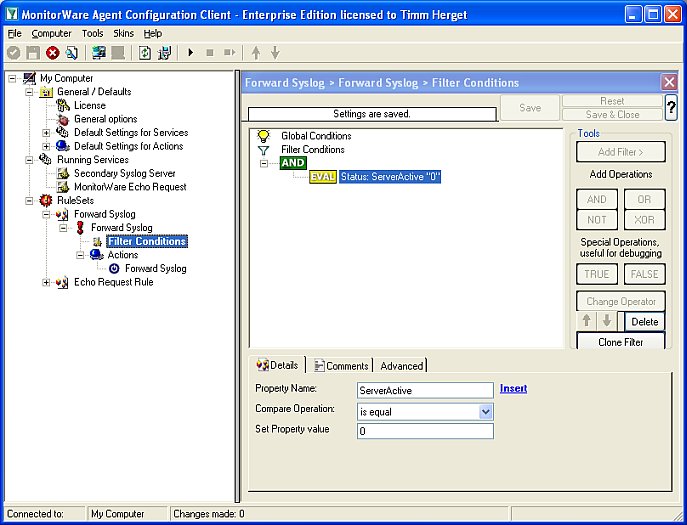Screen dimensions: 687x525
Task: Collapse the Forward Syslog ruleset node
Action: tap(46, 214)
